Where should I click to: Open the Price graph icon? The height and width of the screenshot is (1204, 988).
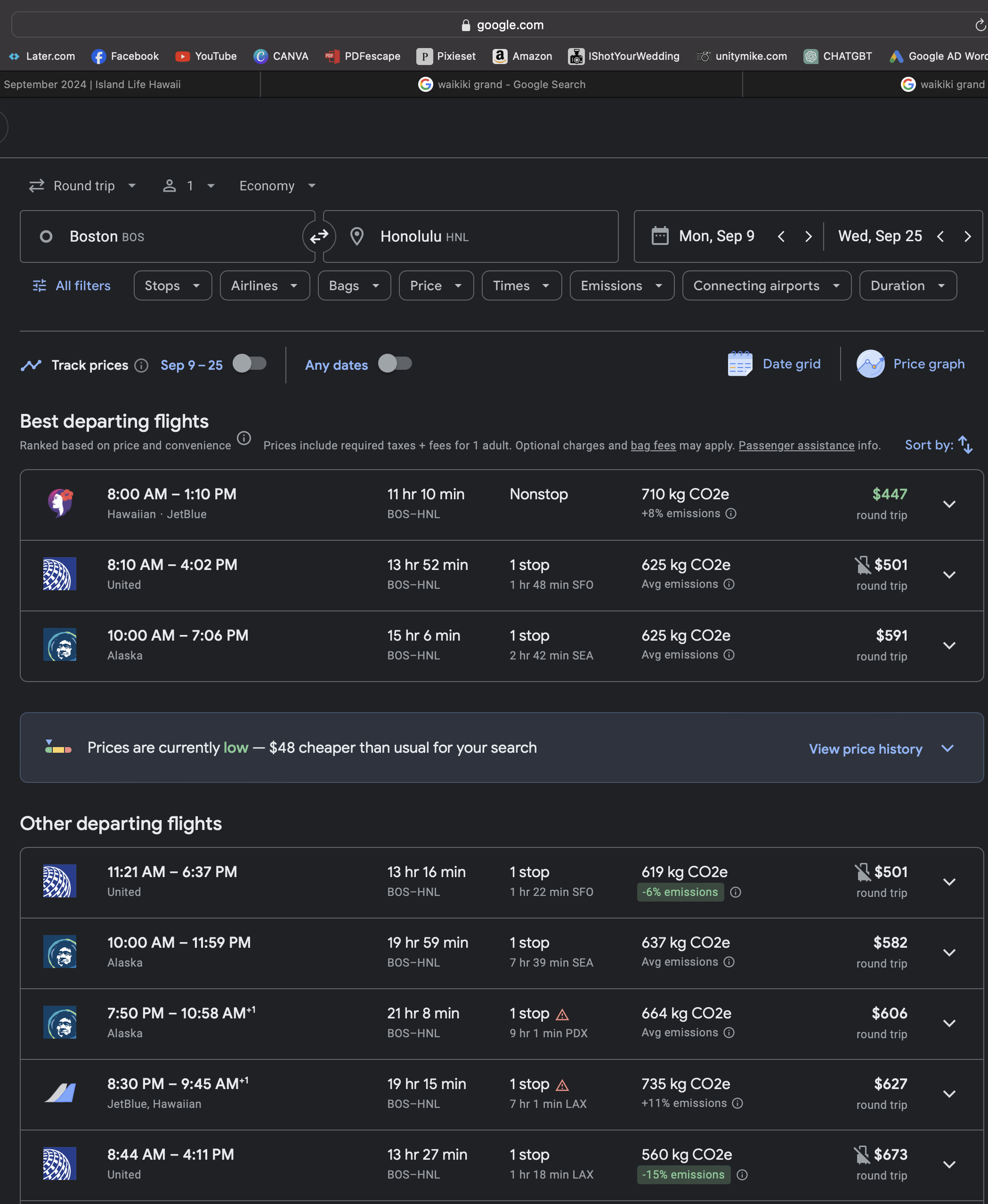pos(870,364)
